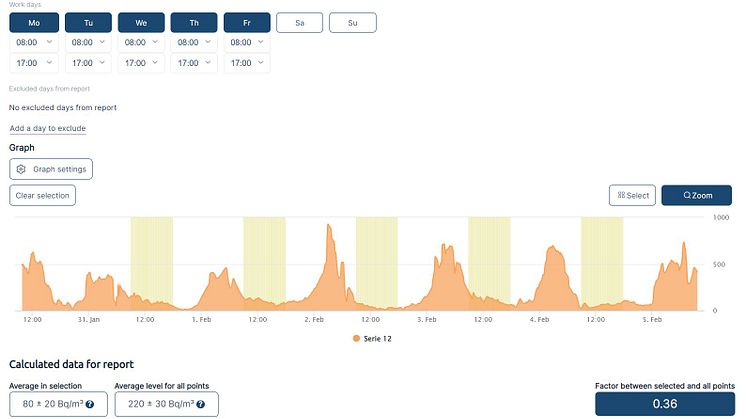This screenshot has width=746, height=419.
Task: Open Tuesday end time 17:00 dropdown
Action: coord(87,64)
